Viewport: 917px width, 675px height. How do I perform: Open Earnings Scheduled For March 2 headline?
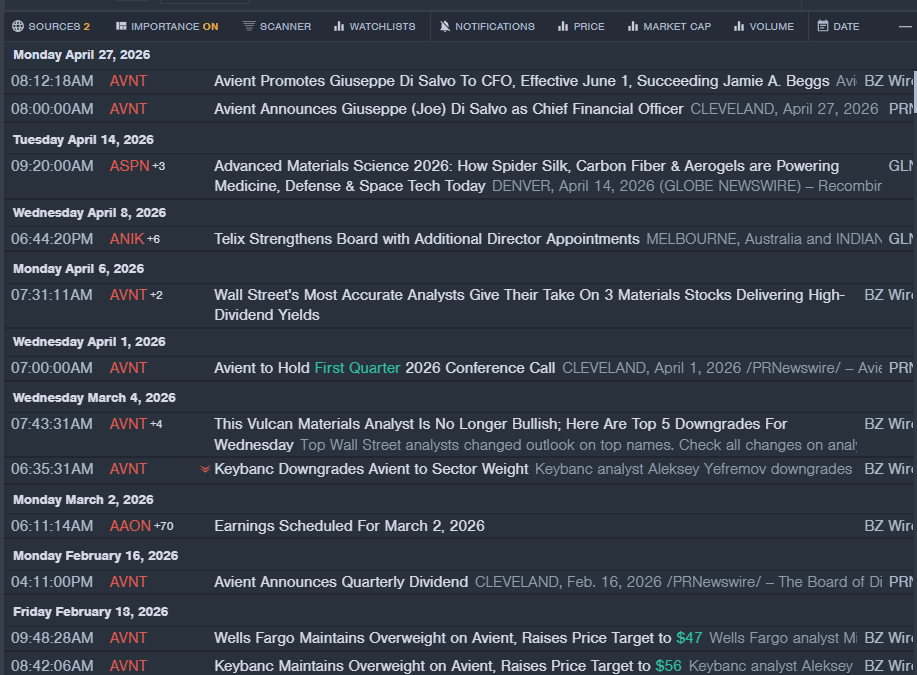[349, 526]
